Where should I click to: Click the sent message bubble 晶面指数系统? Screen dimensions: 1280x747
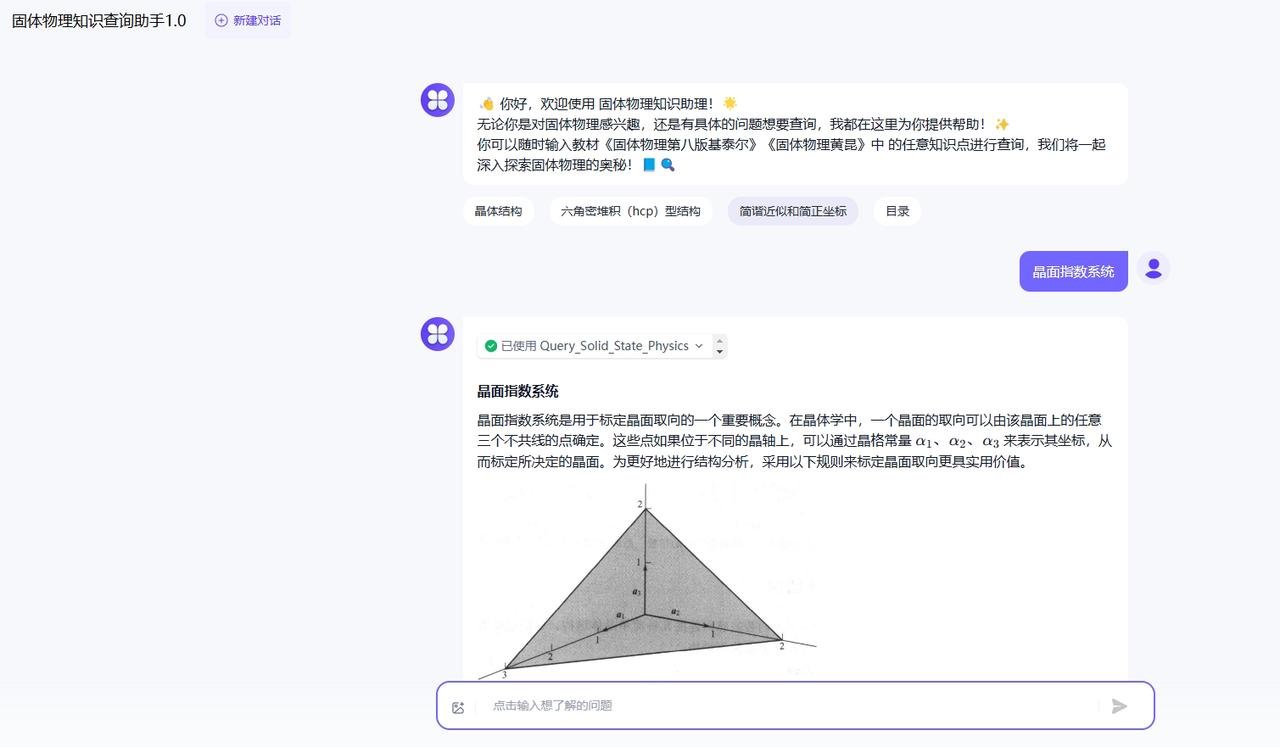tap(1073, 271)
